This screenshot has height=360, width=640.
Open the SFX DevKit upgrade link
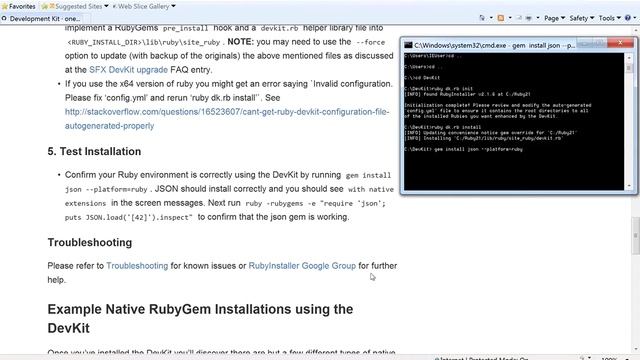[128, 70]
